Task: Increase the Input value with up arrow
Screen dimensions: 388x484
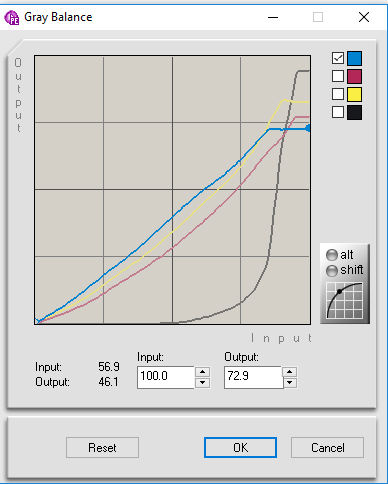Action: [202, 372]
